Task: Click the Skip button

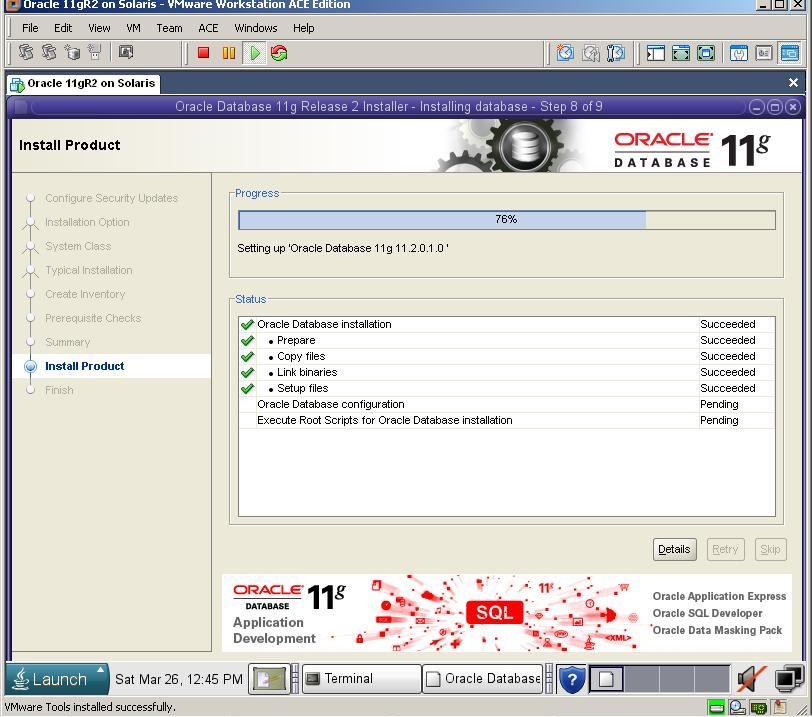Action: (x=770, y=549)
